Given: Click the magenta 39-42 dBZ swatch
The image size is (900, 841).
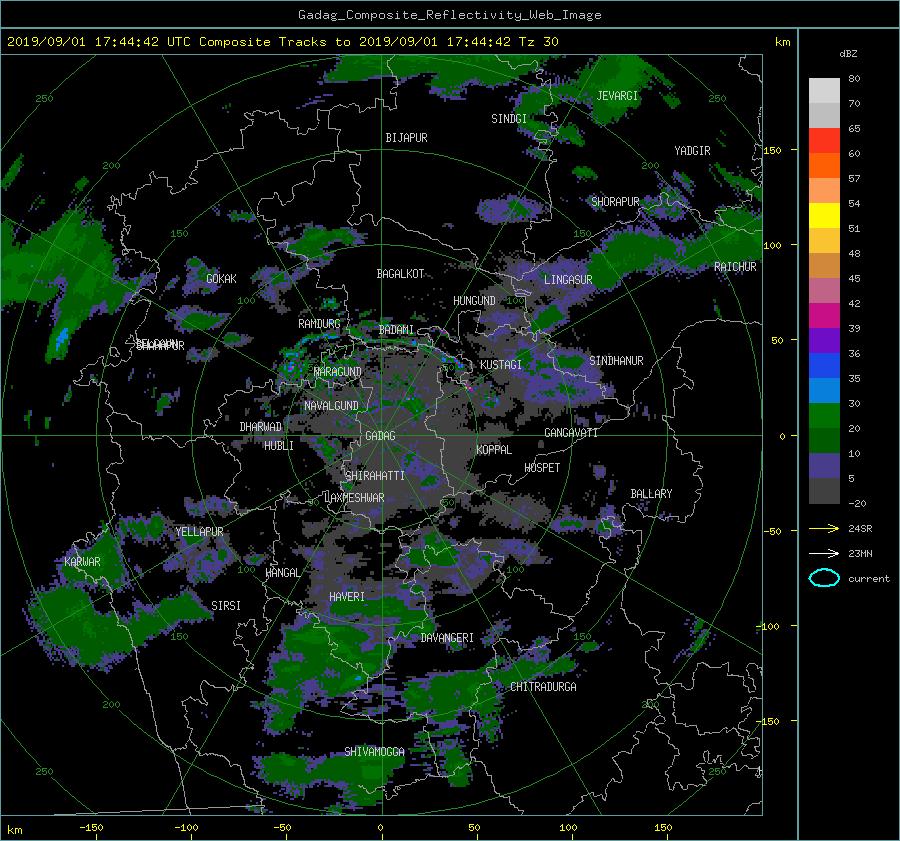Looking at the screenshot, I should (x=824, y=316).
